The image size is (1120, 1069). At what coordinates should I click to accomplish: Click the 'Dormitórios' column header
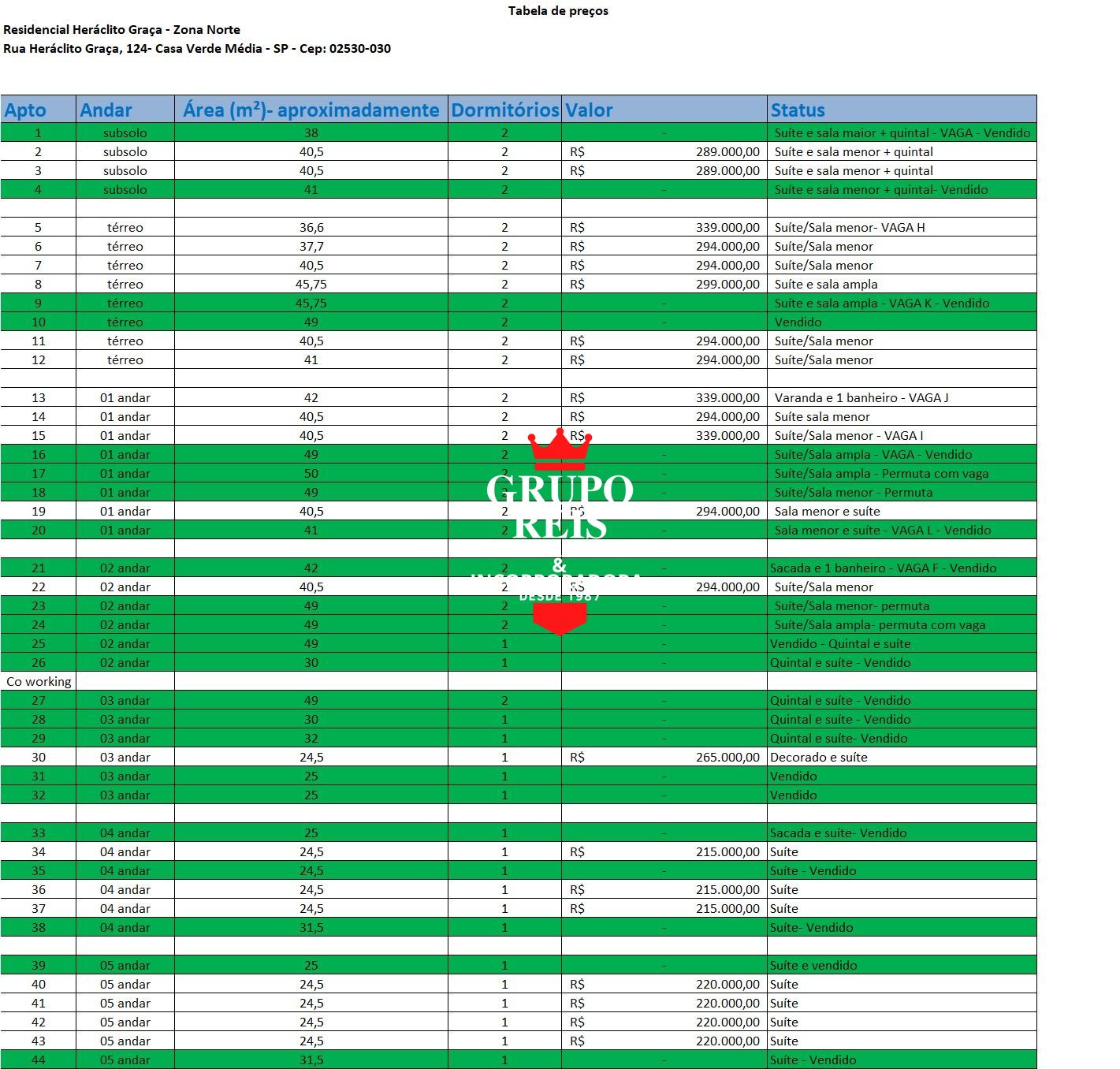pos(505,110)
